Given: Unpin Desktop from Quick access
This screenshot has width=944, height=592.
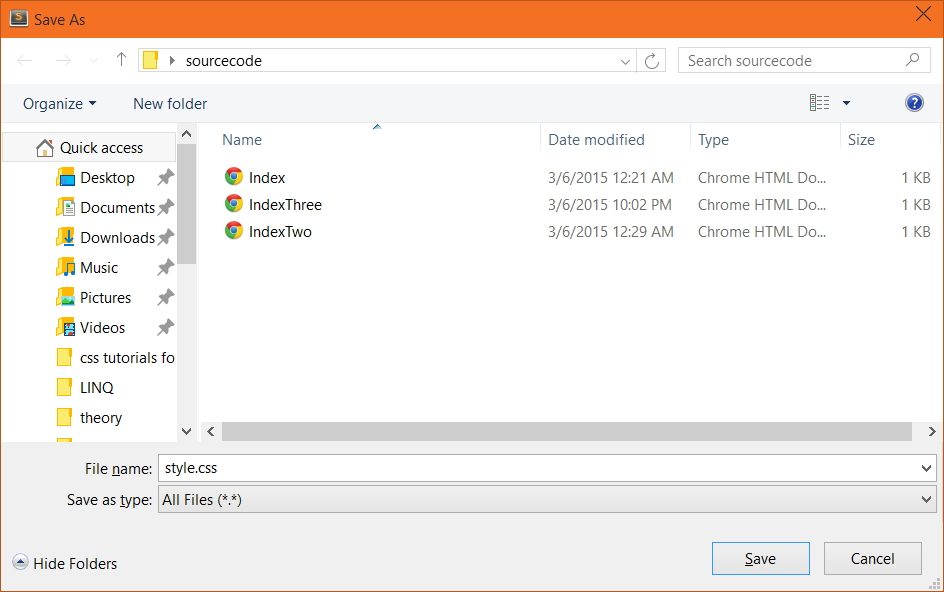Looking at the screenshot, I should pos(165,178).
